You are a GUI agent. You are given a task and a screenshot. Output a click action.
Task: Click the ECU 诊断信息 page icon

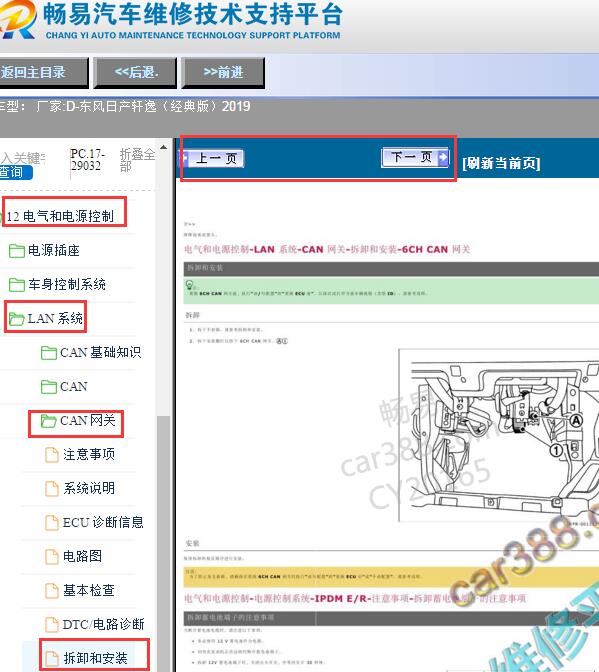(x=52, y=523)
